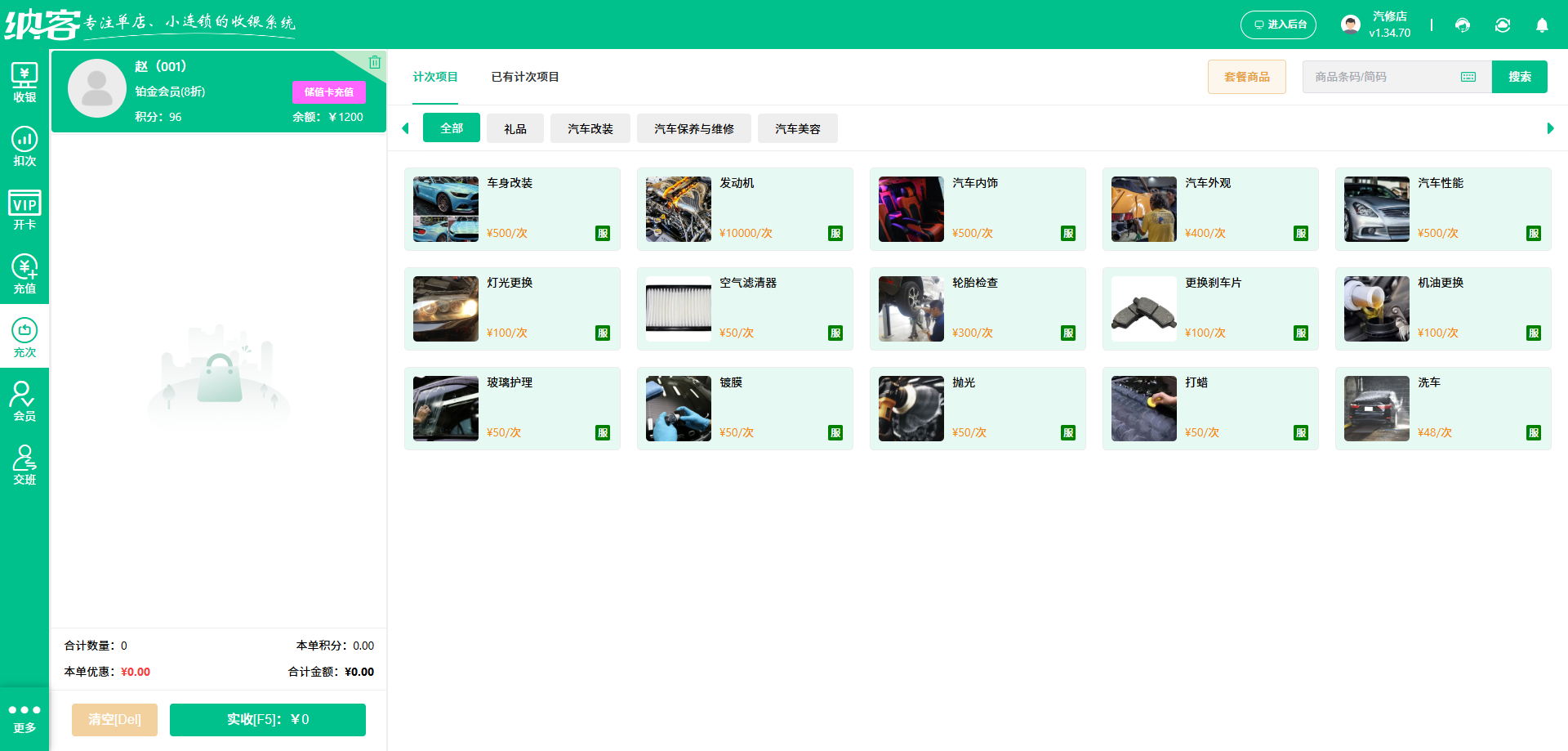Select the 轮胎检查 item card
The width and height of the screenshot is (1568, 751).
[x=978, y=309]
